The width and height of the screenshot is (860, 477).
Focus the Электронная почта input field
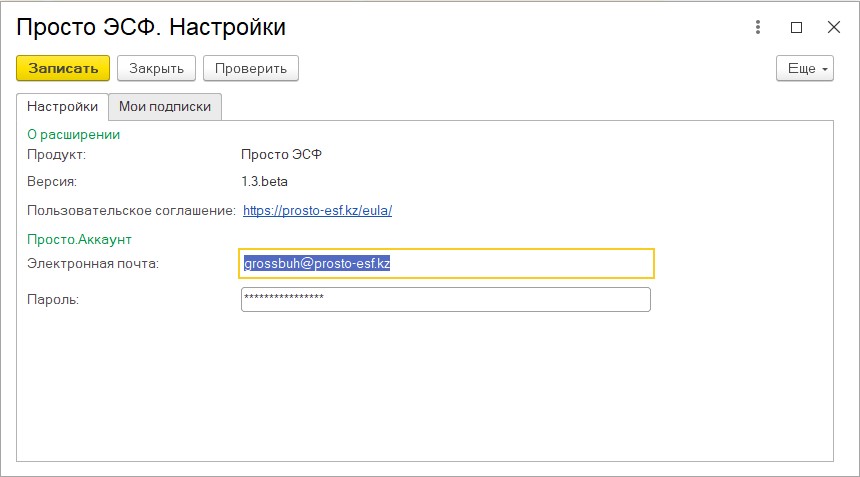click(446, 263)
